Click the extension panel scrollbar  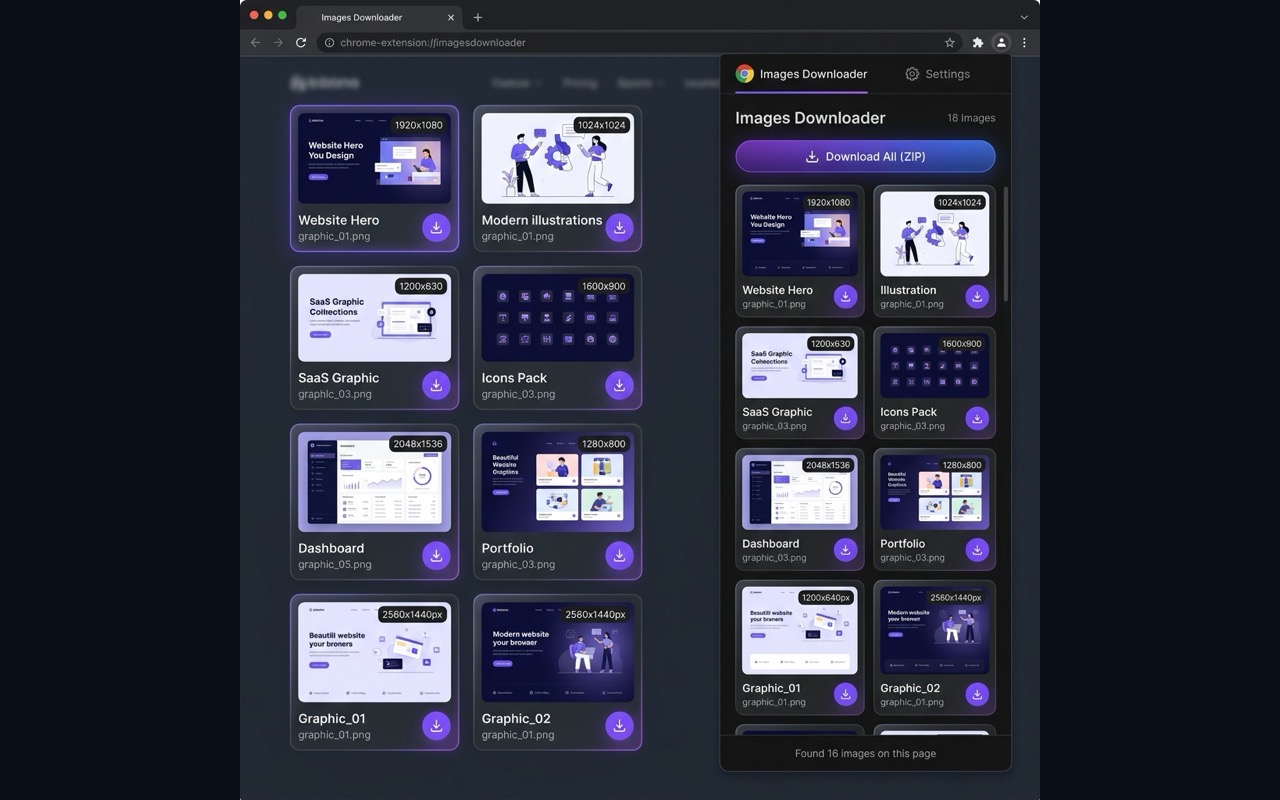click(1006, 243)
